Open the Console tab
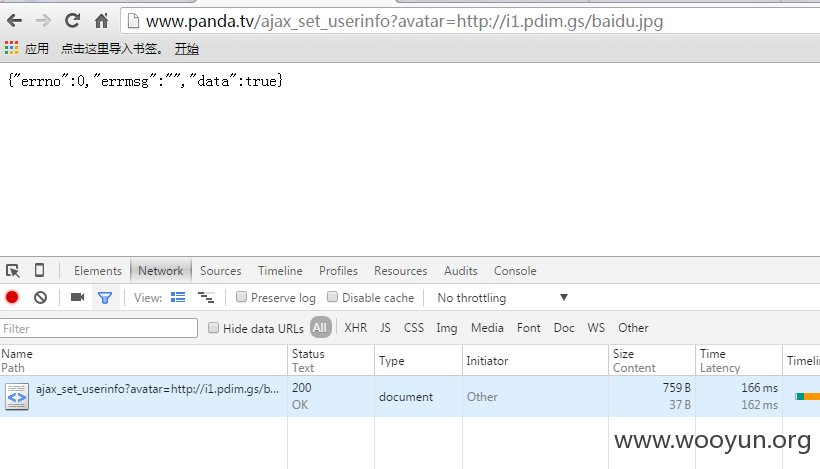 click(x=515, y=271)
